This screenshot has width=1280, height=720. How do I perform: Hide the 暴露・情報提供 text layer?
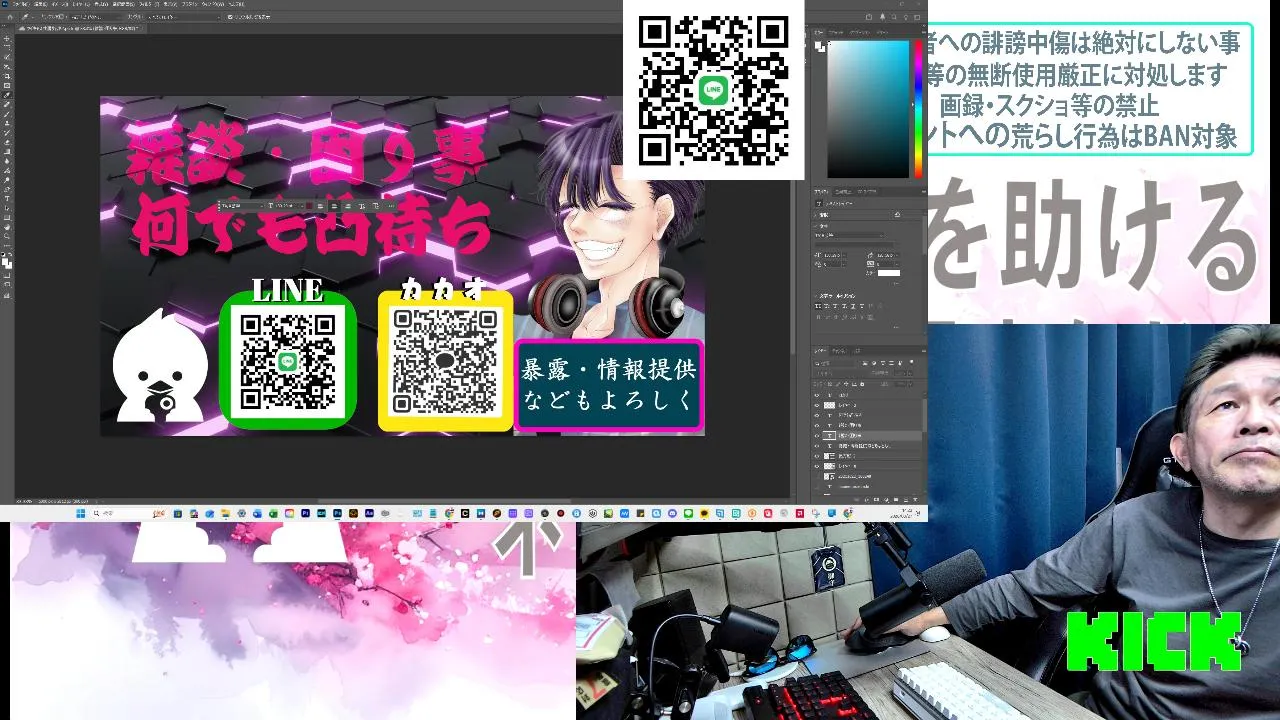coord(816,446)
